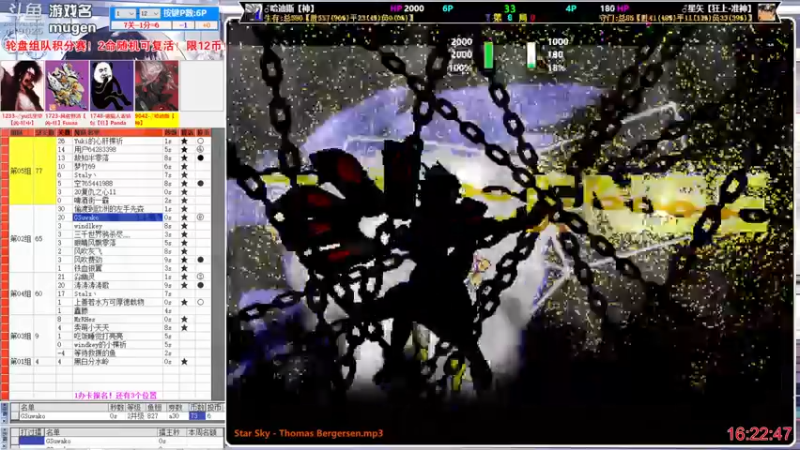Screen dimensions: 800x450
Task: Click the 秒数 column header
Action: 117,407
